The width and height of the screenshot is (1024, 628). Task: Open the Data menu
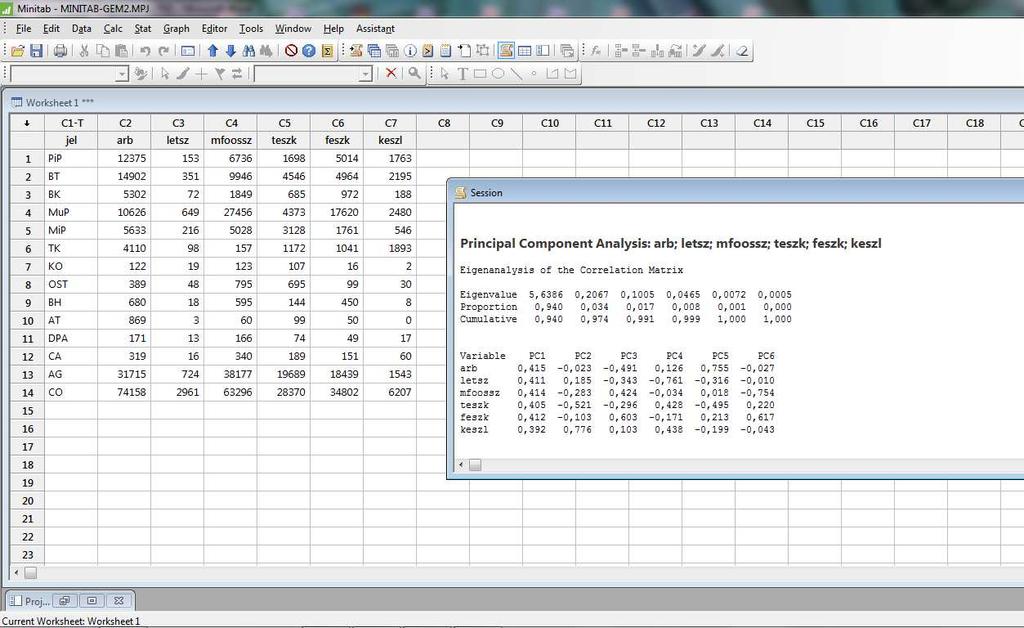(81, 29)
